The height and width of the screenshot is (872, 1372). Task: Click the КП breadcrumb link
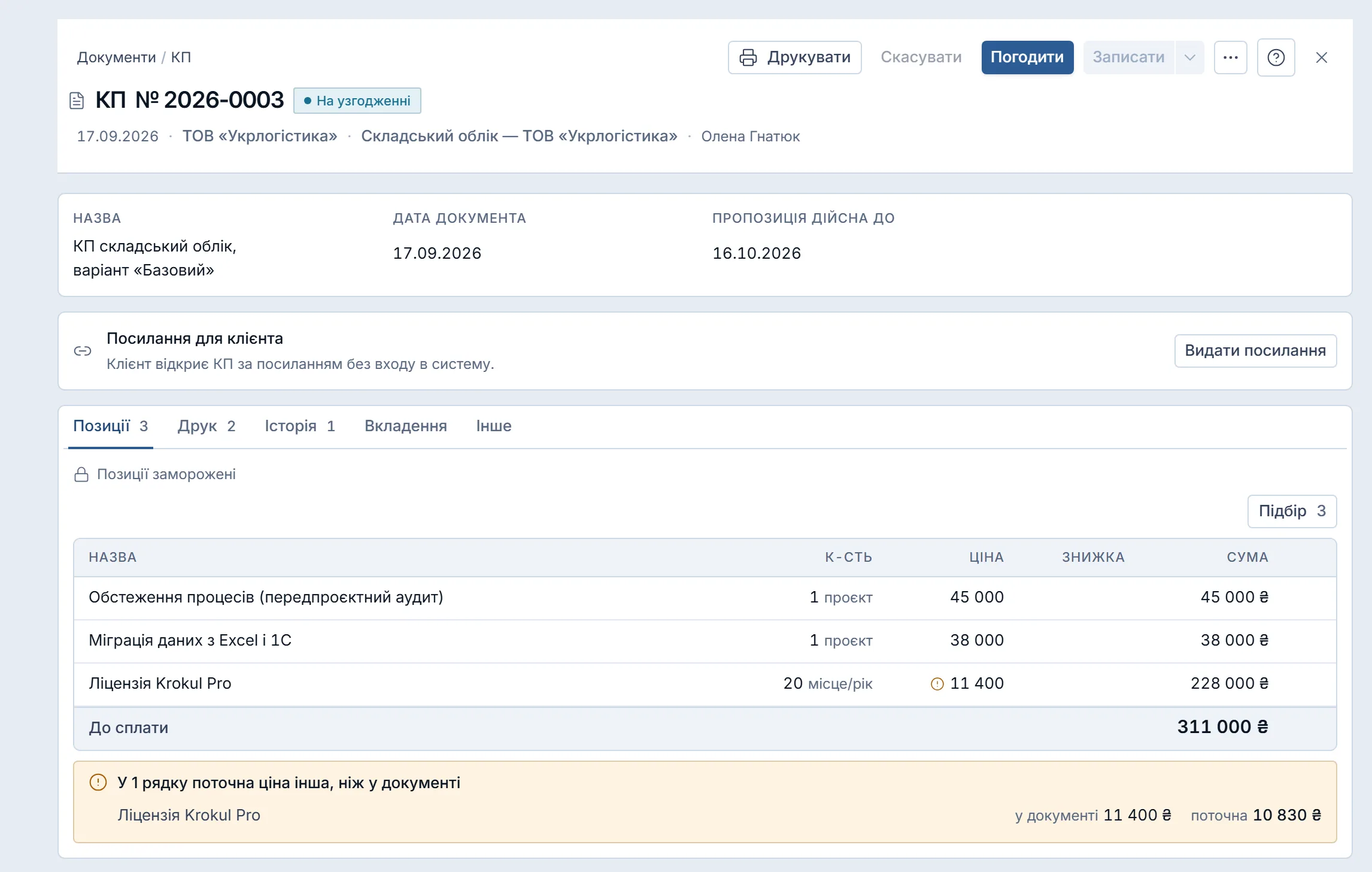click(x=181, y=57)
